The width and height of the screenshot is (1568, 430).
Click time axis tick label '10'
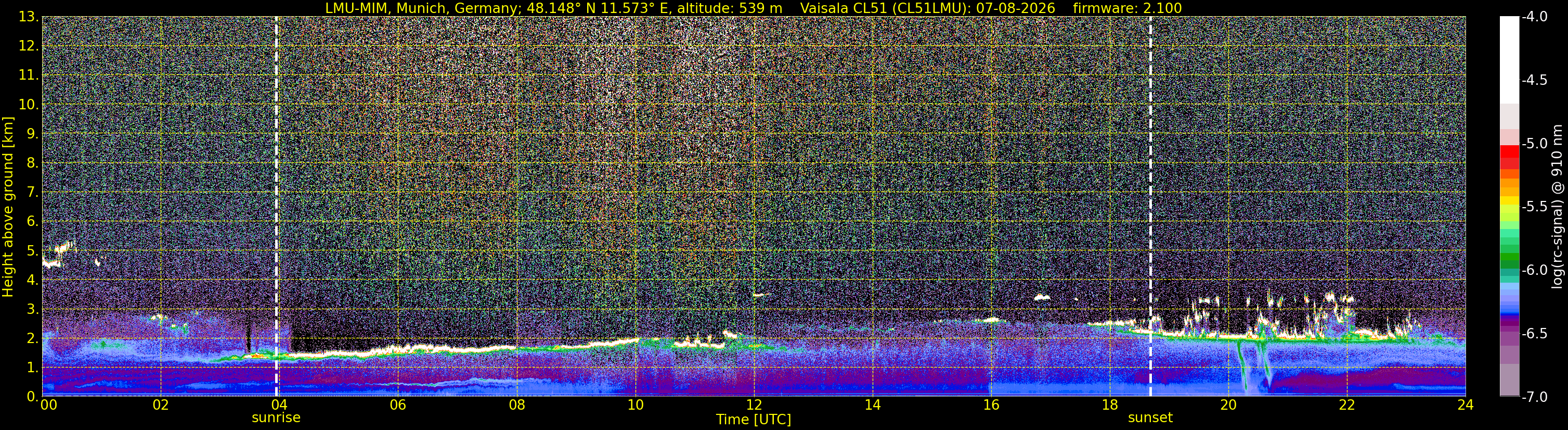[x=635, y=406]
